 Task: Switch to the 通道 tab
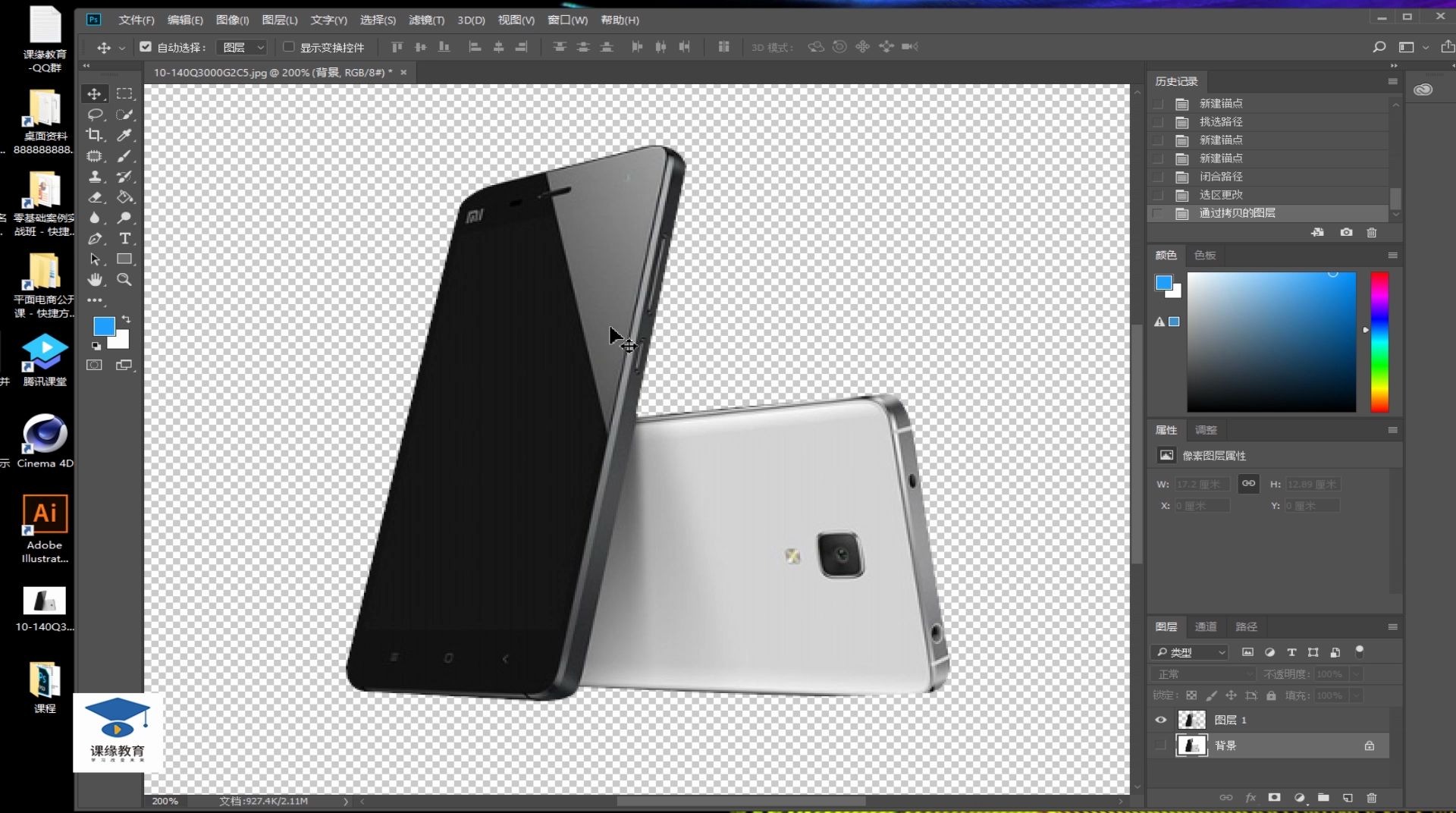coord(1206,626)
